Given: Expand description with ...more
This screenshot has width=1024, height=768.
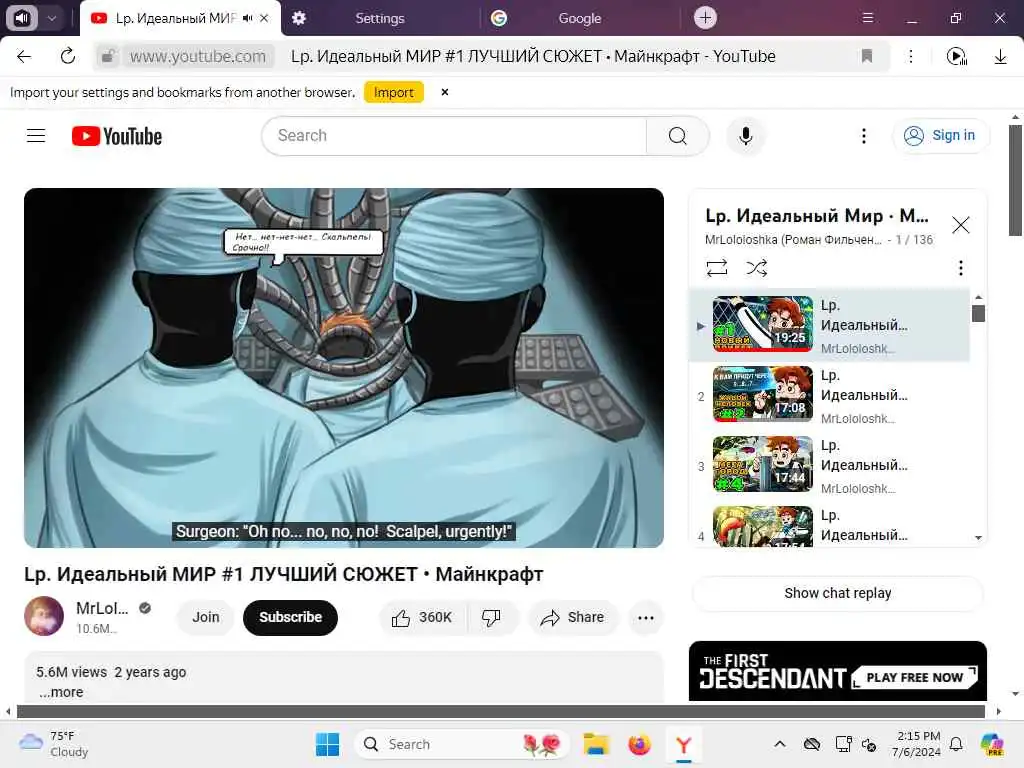Looking at the screenshot, I should (61, 692).
